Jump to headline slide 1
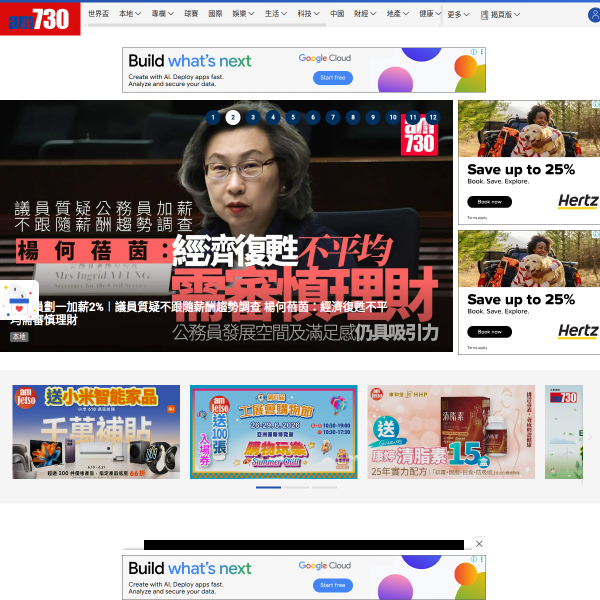The height and width of the screenshot is (600, 600). point(213,117)
